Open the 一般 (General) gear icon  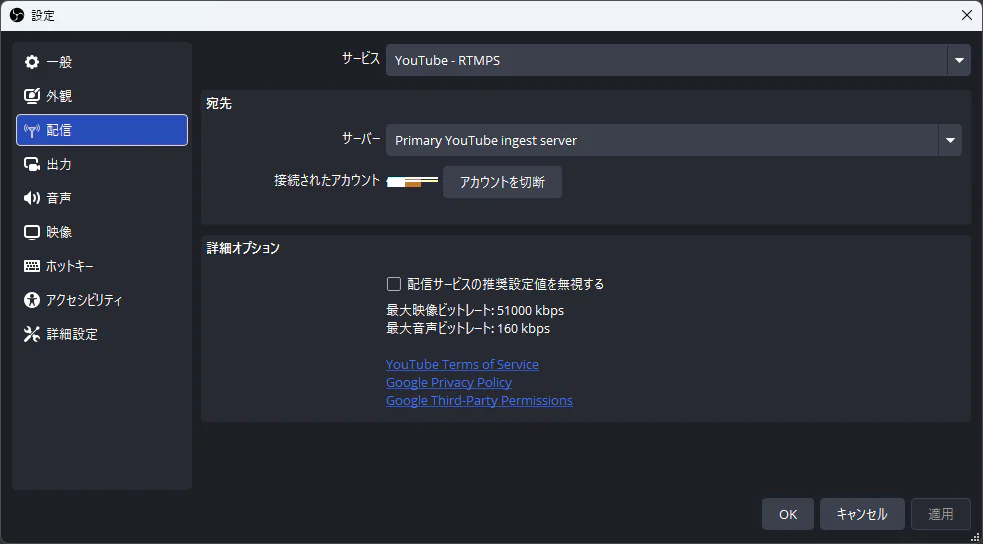point(32,62)
